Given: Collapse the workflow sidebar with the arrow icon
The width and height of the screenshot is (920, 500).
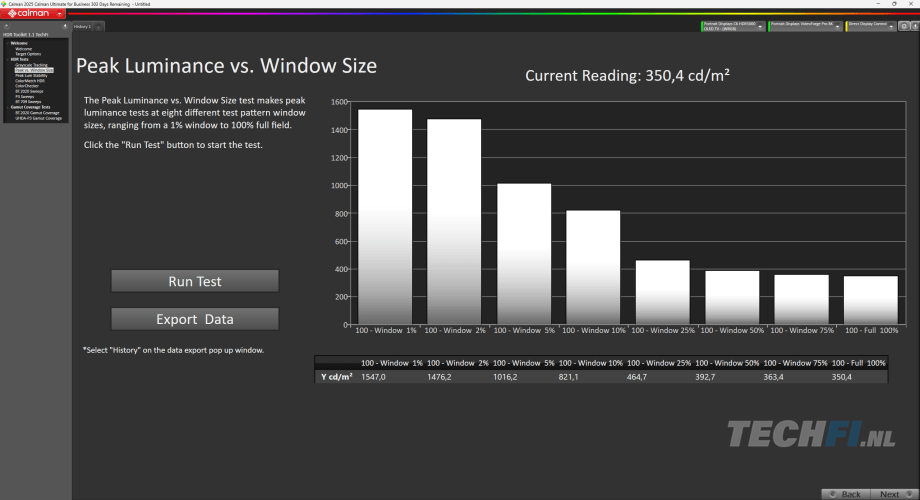Looking at the screenshot, I should click(x=65, y=27).
